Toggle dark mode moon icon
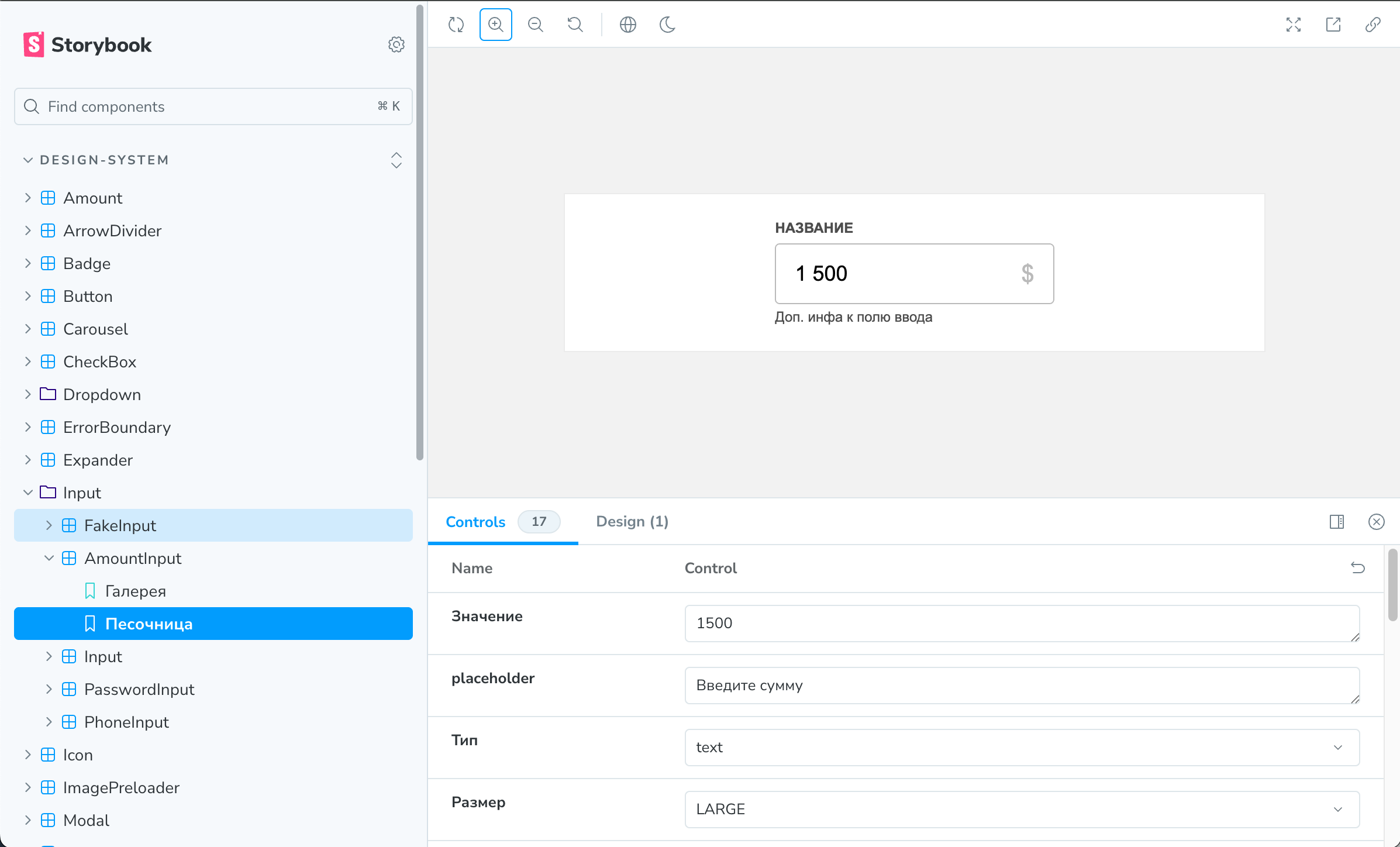 click(x=667, y=25)
